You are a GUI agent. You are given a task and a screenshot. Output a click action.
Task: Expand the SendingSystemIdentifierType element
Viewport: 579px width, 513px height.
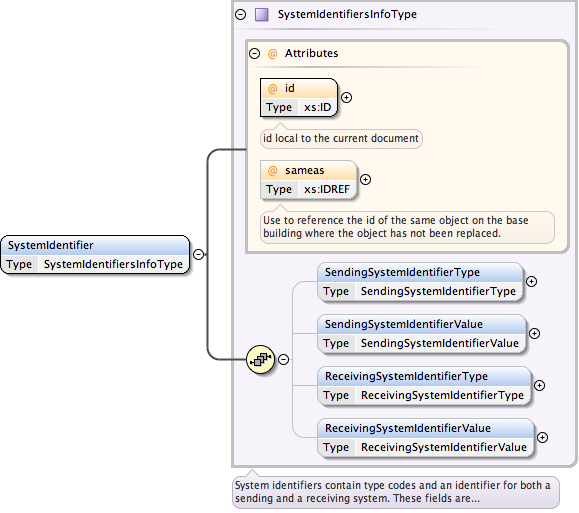pyautogui.click(x=531, y=281)
